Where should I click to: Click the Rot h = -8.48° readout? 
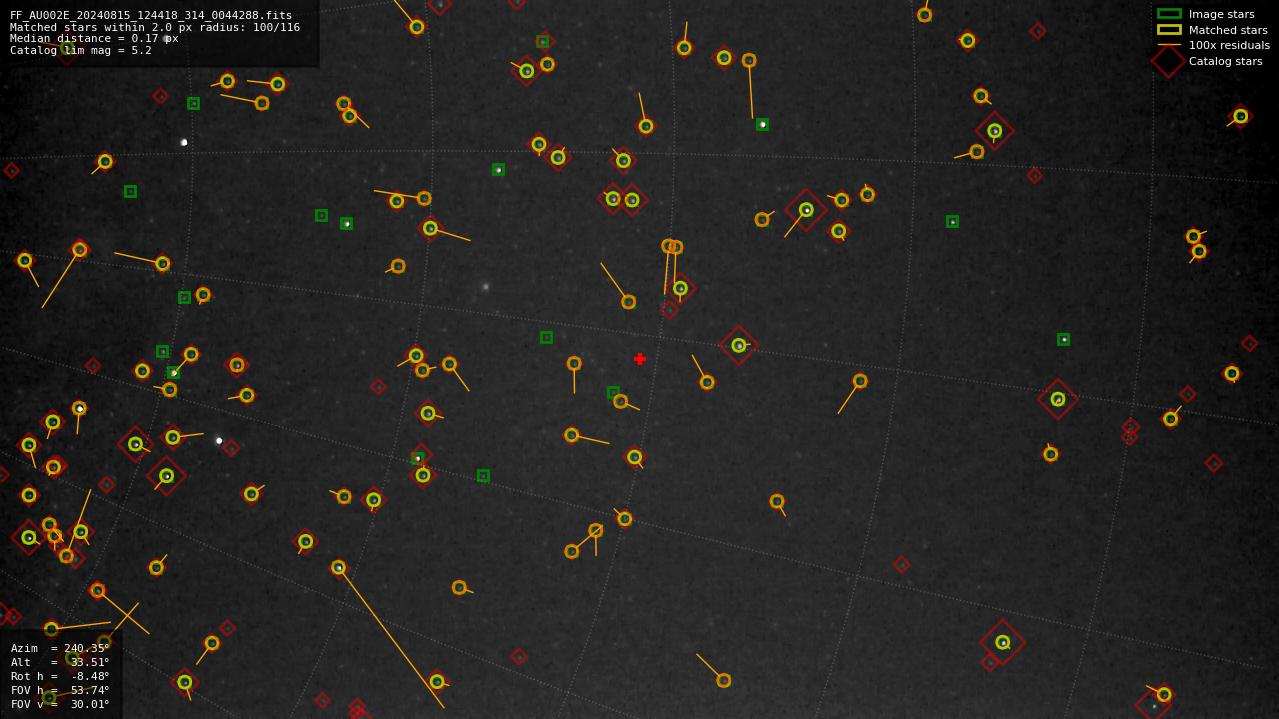(x=60, y=676)
